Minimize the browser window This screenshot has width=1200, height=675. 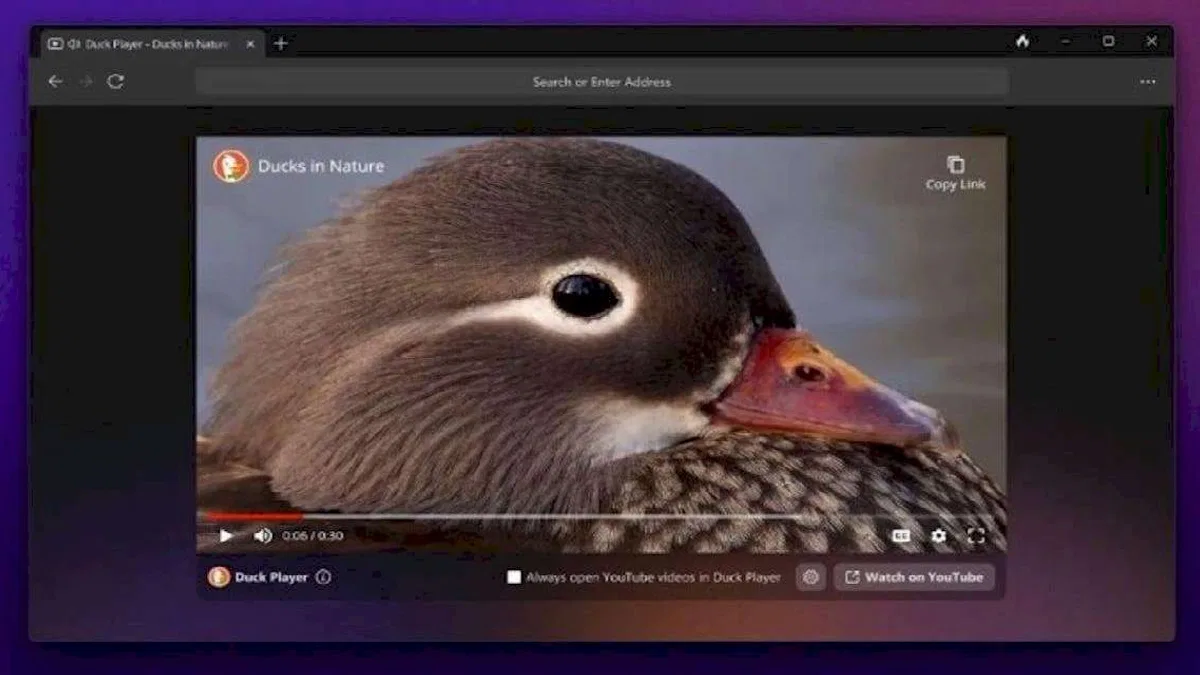(1066, 42)
